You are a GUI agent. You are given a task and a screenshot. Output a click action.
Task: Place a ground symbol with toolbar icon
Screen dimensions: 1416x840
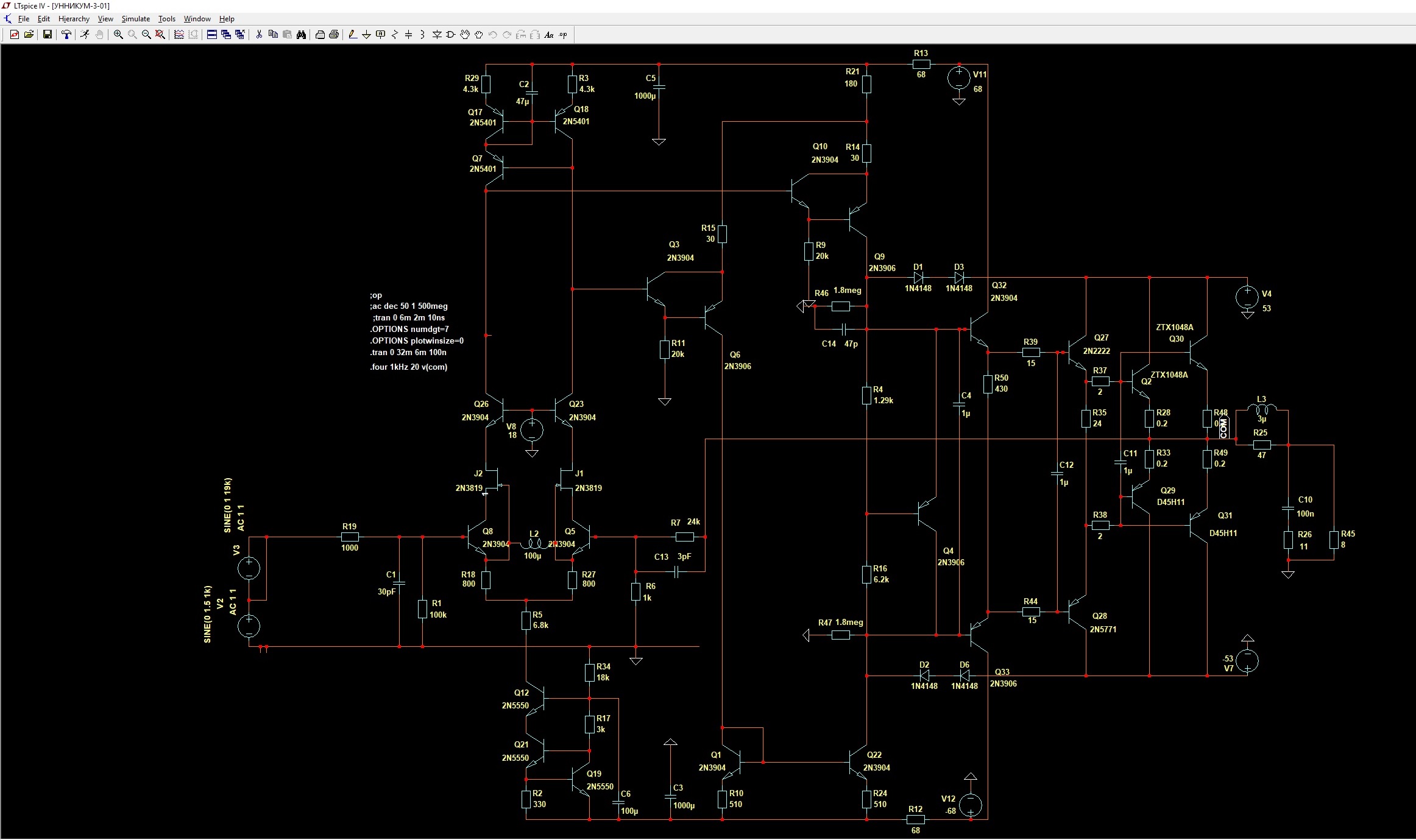click(366, 35)
